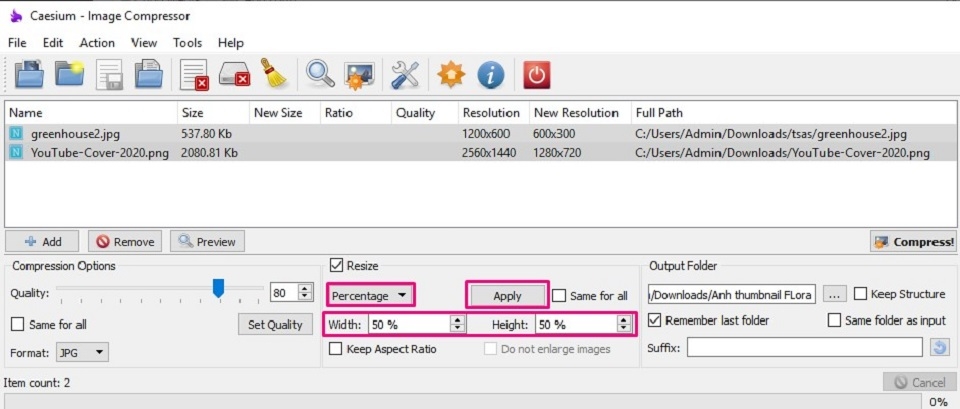This screenshot has height=409, width=960.
Task: Uncheck Remember last folder
Action: (x=654, y=320)
